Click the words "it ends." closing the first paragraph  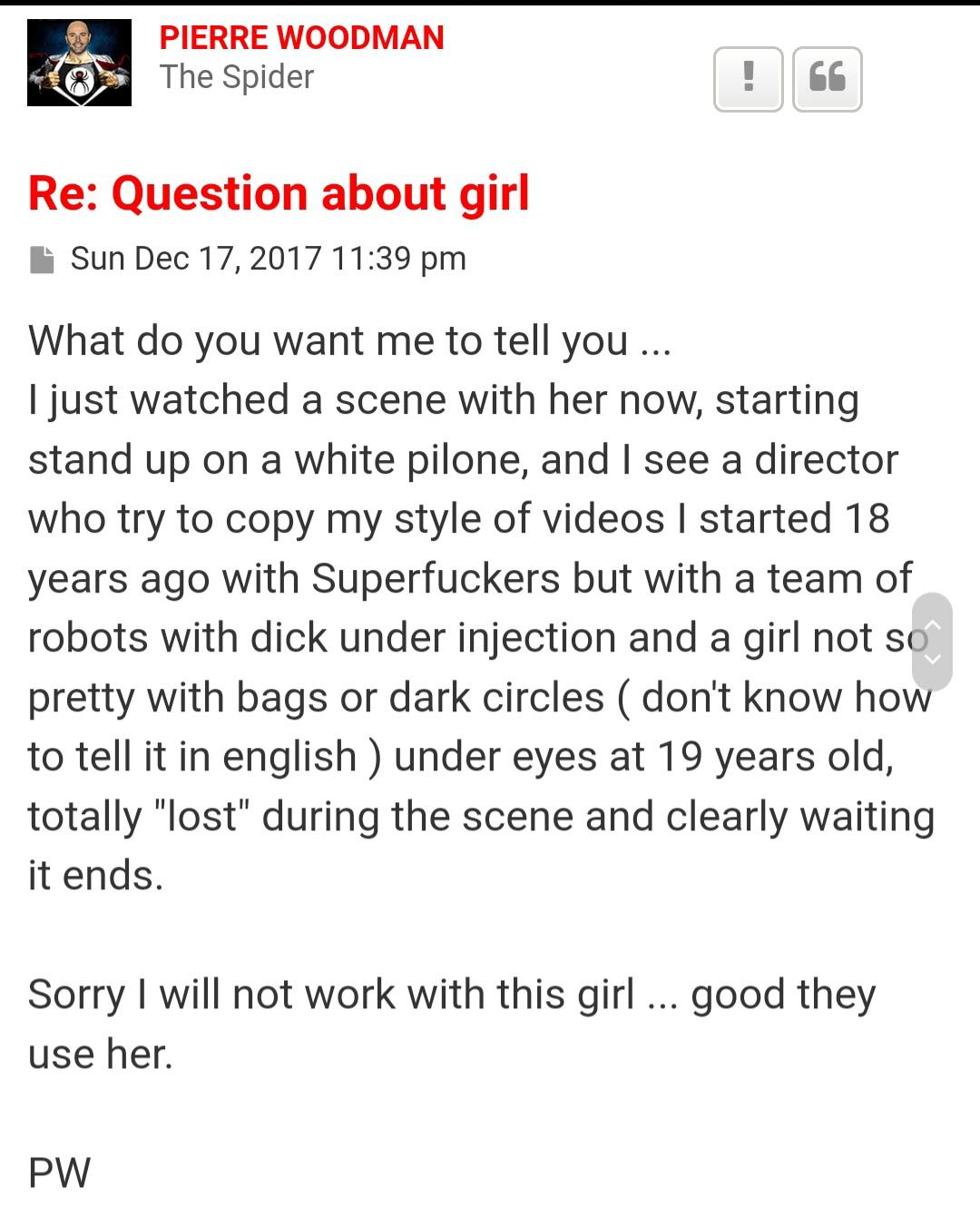click(95, 876)
